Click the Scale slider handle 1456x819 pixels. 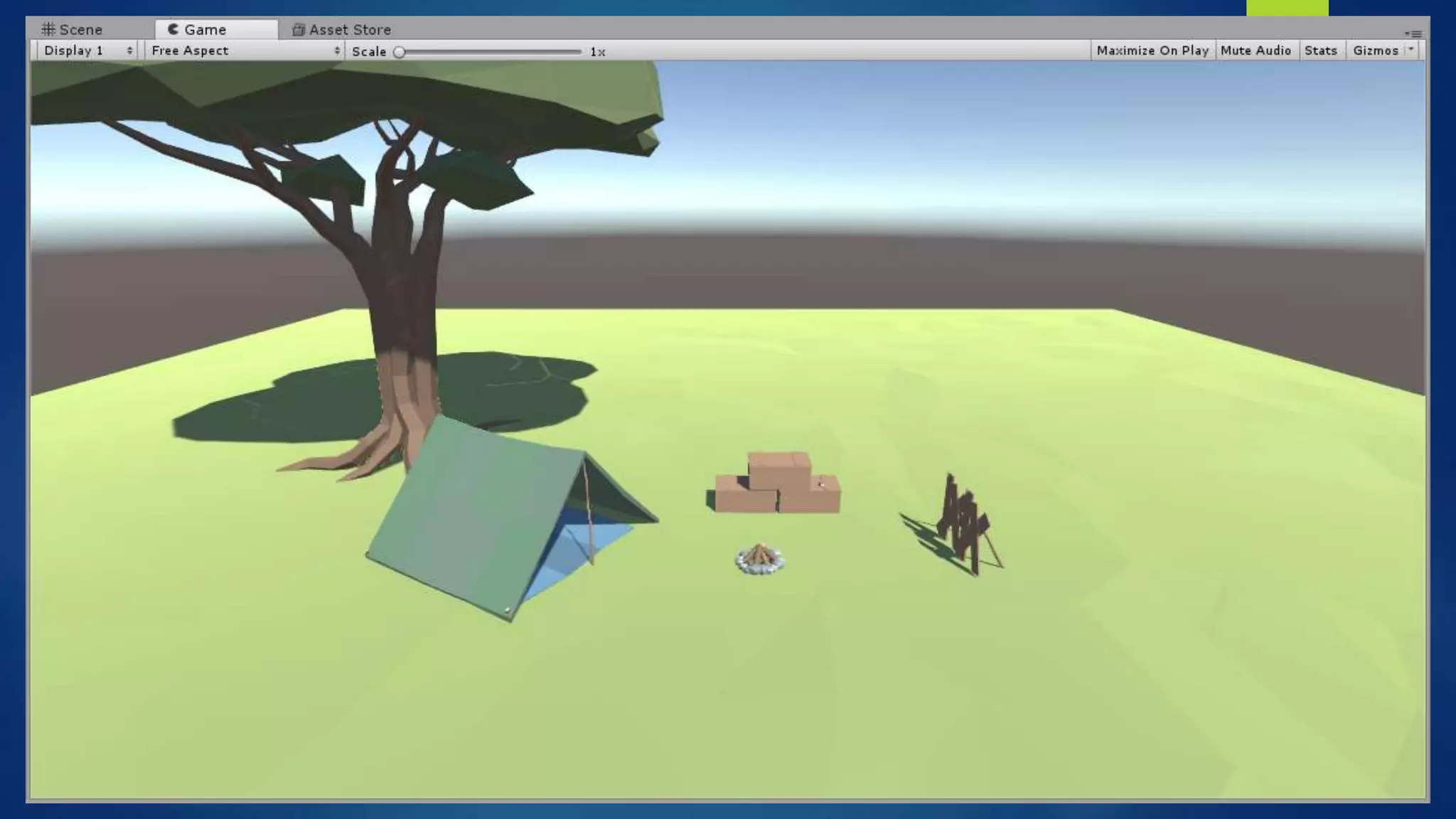click(400, 52)
